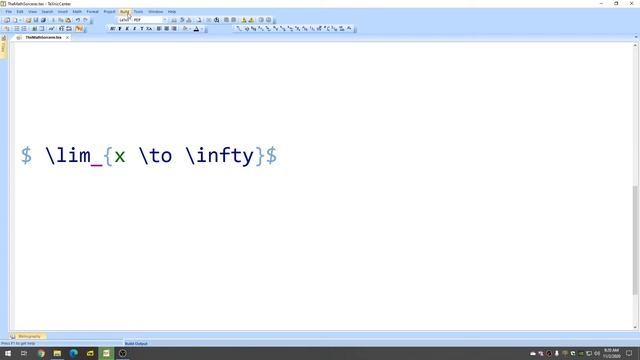
Task: Click the Save toolbar icon
Action: [x=36, y=20]
